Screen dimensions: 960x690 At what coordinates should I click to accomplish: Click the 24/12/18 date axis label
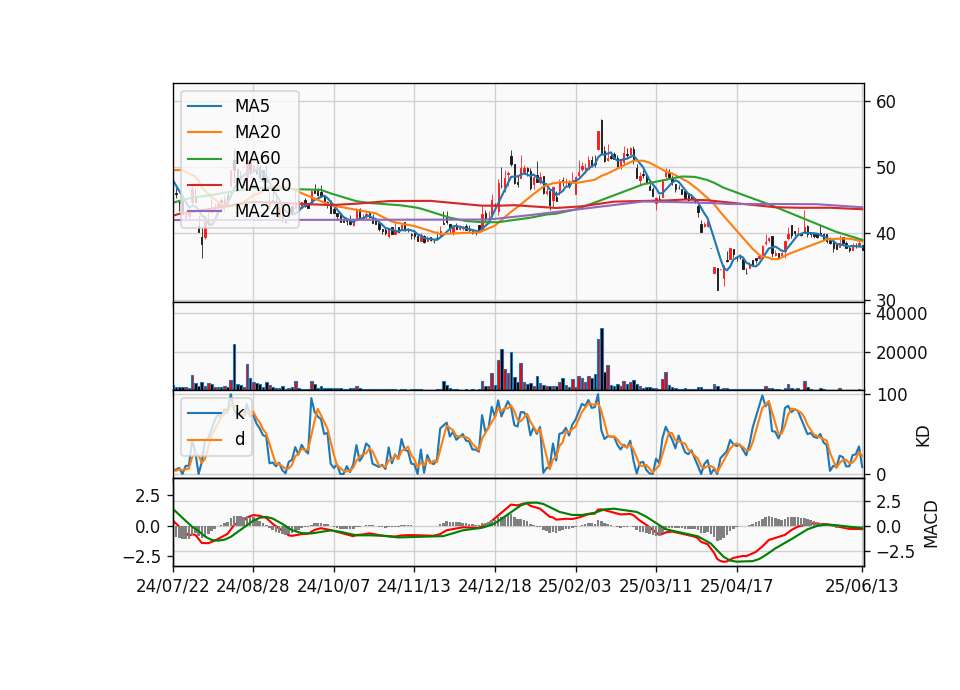coord(495,586)
